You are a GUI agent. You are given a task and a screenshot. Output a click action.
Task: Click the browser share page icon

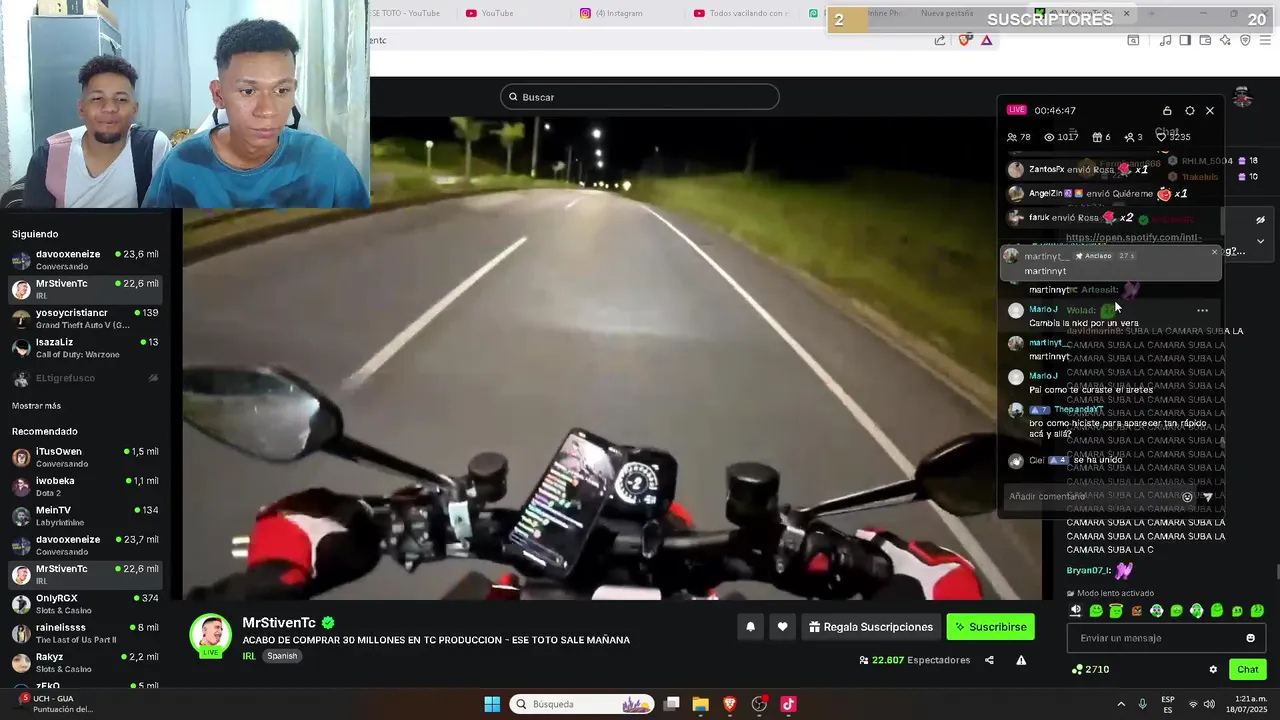click(940, 40)
